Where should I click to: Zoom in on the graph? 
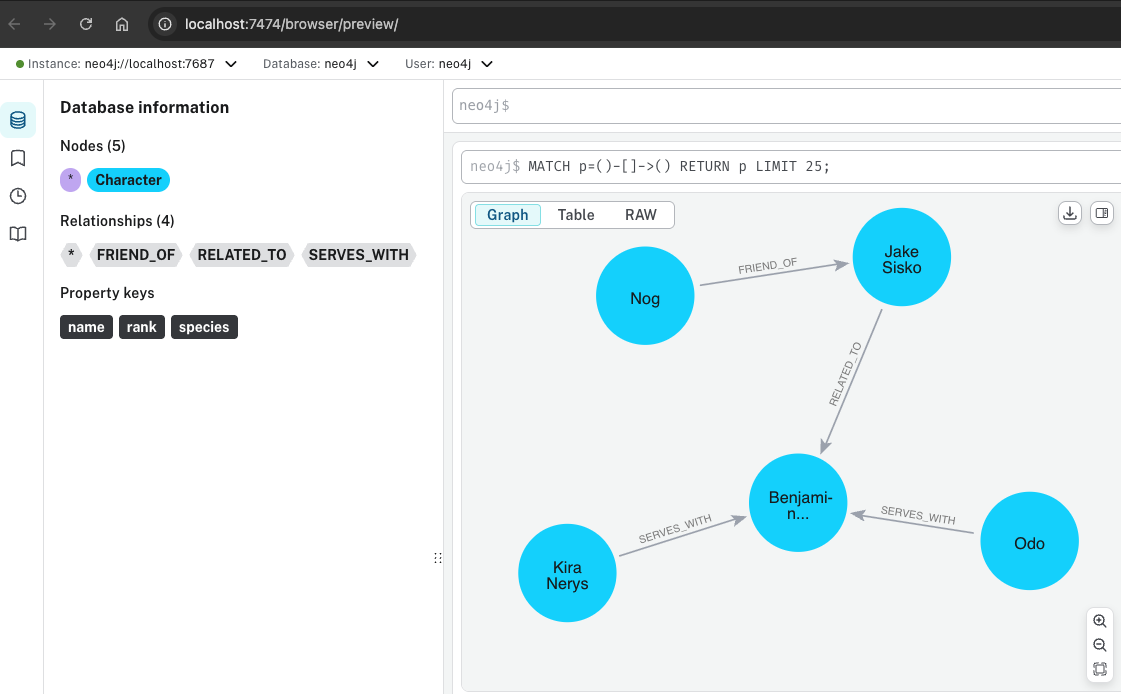pyautogui.click(x=1100, y=621)
